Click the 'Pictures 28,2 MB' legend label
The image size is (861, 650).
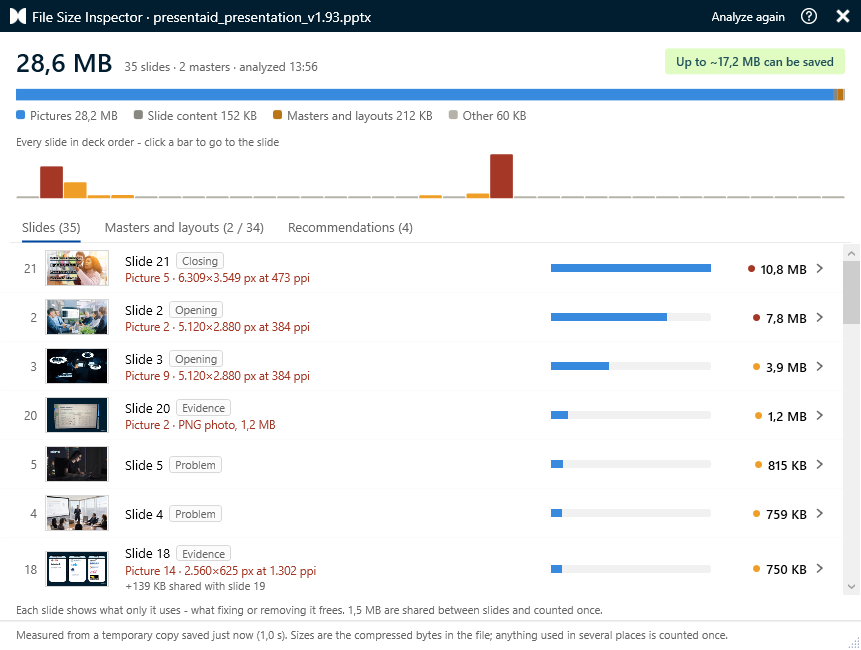click(74, 115)
